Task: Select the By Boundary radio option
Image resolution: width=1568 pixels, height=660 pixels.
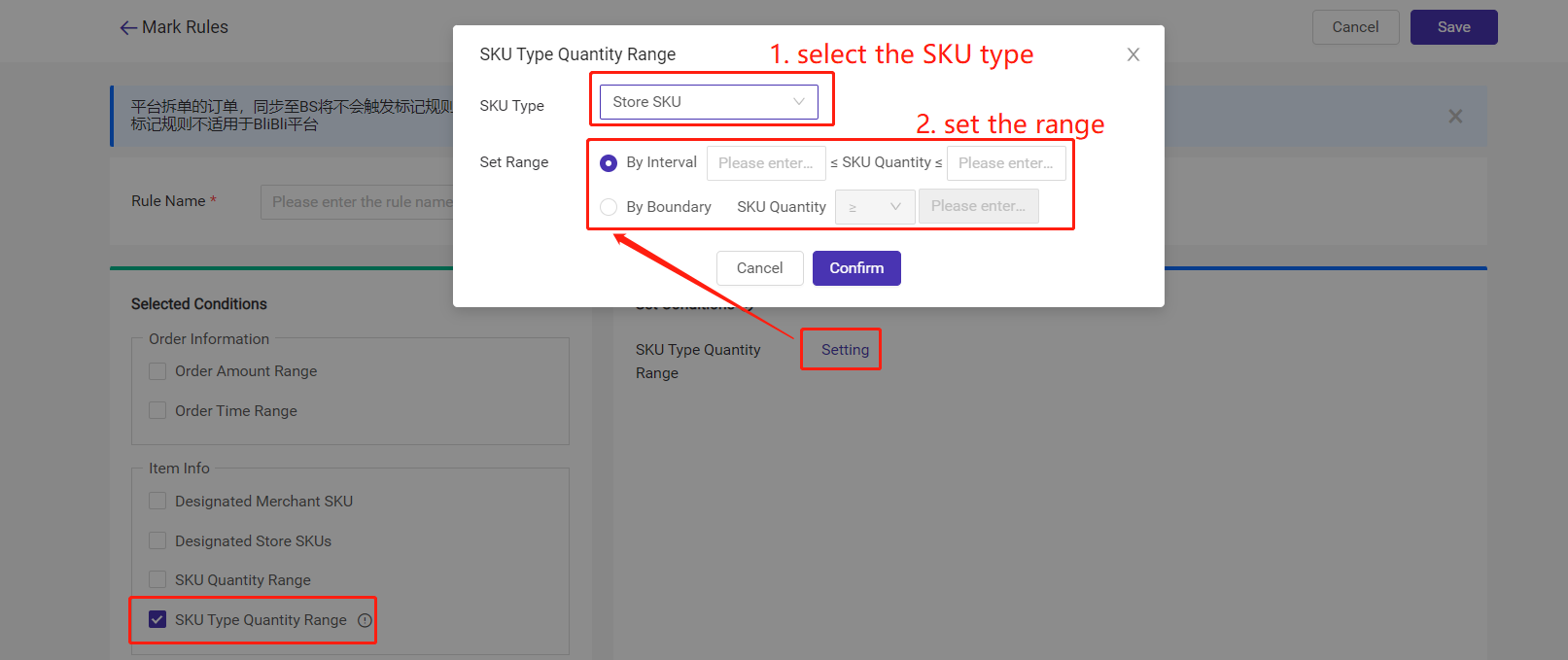Action: click(x=609, y=207)
